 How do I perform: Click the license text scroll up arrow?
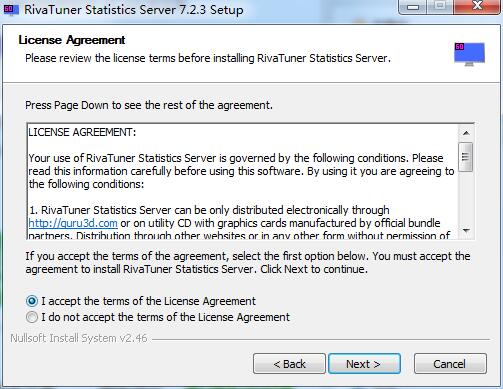[466, 133]
